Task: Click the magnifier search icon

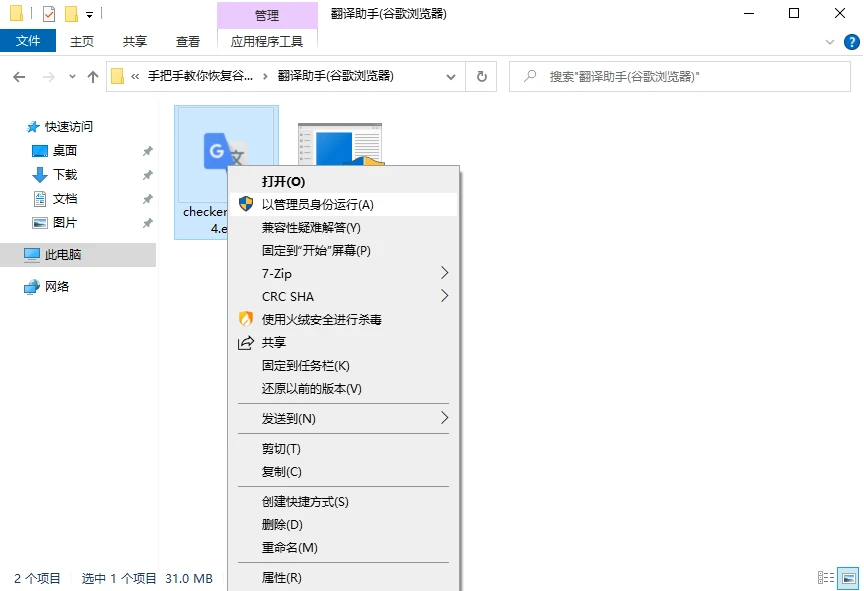Action: click(530, 76)
